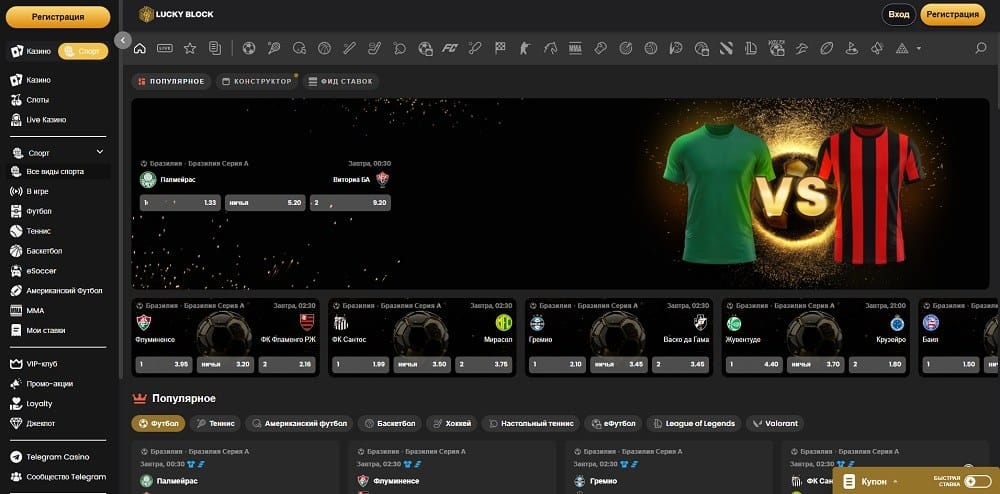Viewport: 1000px width, 494px height.
Task: Select the megaphone icon
Action: click(x=877, y=48)
